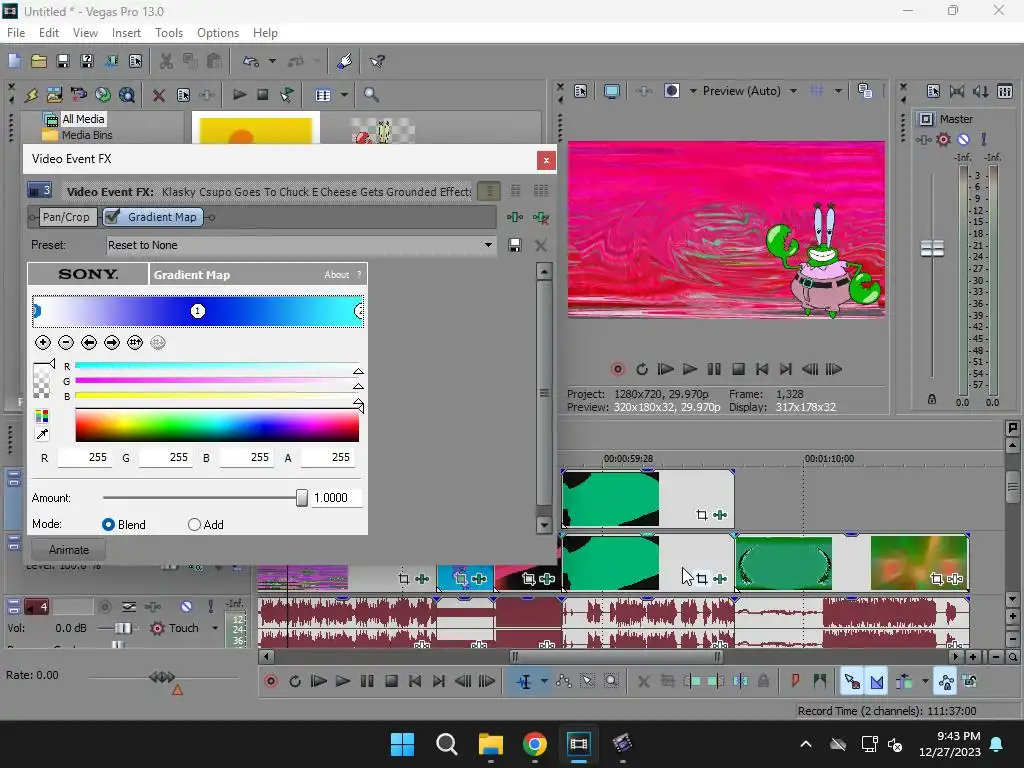Screen dimensions: 1024x768
Task: Save the project using the floppy disk icon
Action: tap(63, 61)
